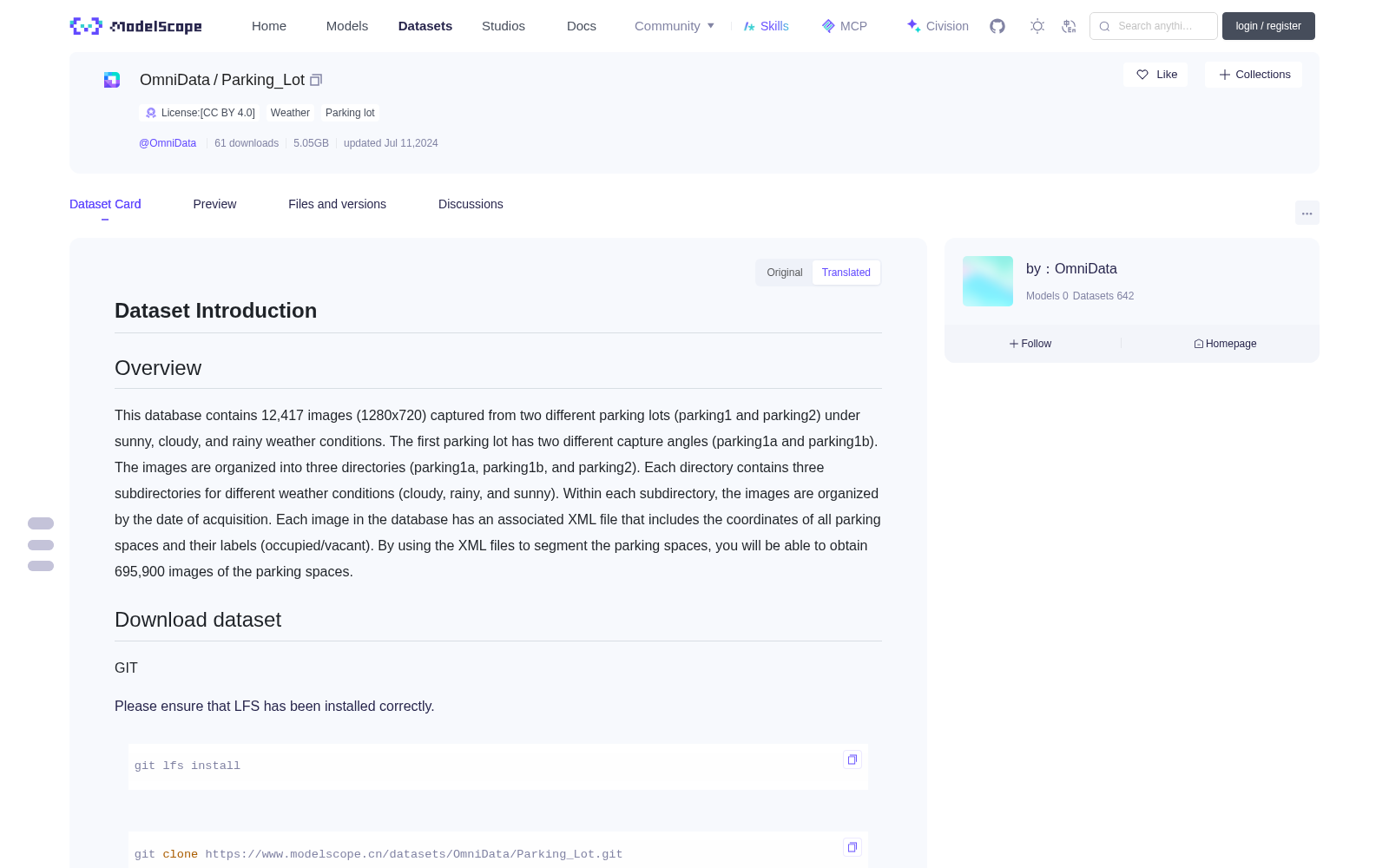Click the git lfs install code line
This screenshot has width=1389, height=868.
click(188, 766)
